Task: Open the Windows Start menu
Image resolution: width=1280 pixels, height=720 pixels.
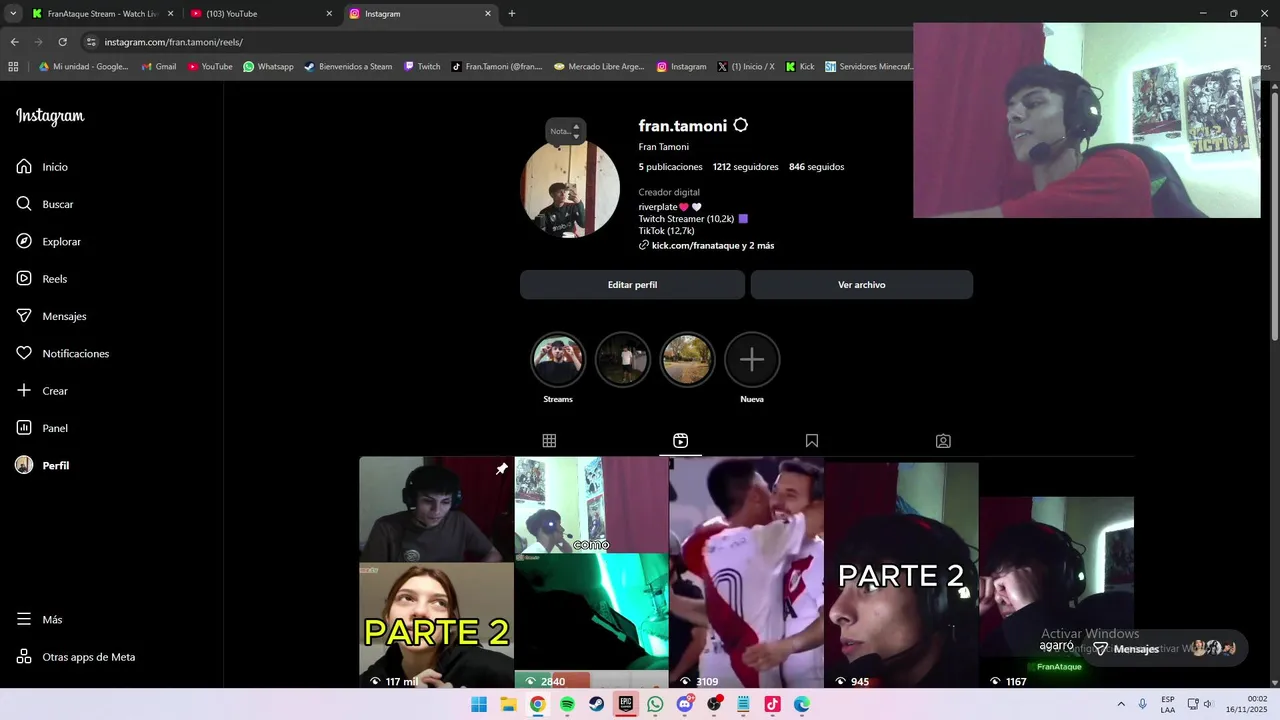Action: tap(479, 705)
